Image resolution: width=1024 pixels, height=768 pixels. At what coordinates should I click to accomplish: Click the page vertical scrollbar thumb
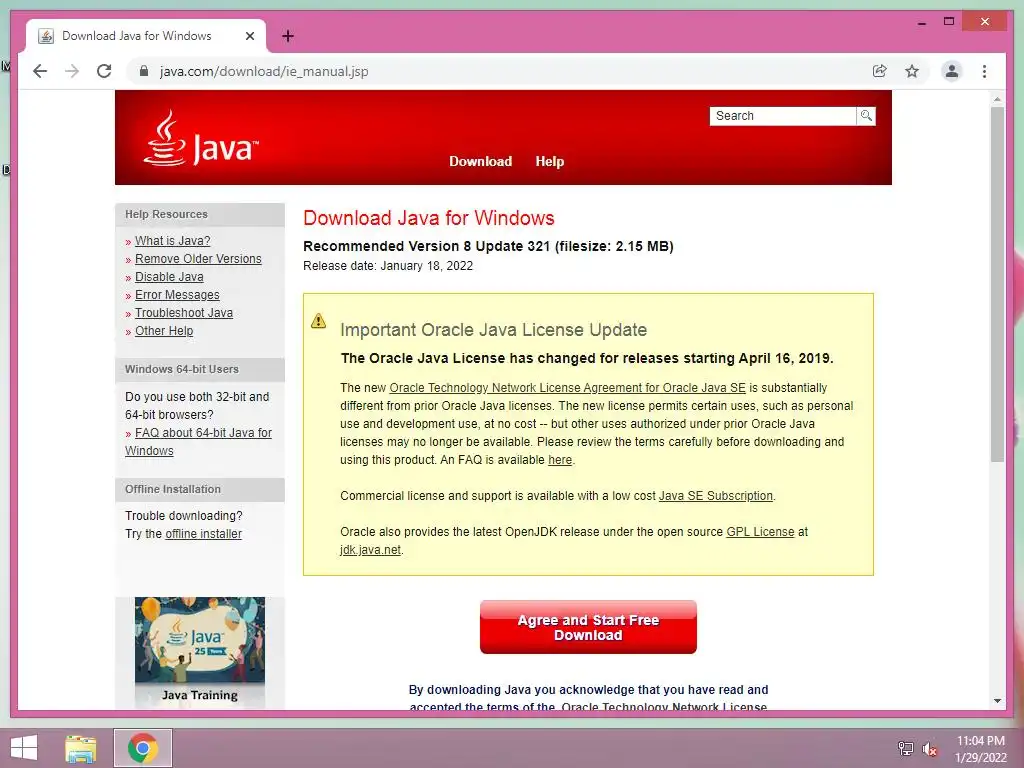click(997, 284)
